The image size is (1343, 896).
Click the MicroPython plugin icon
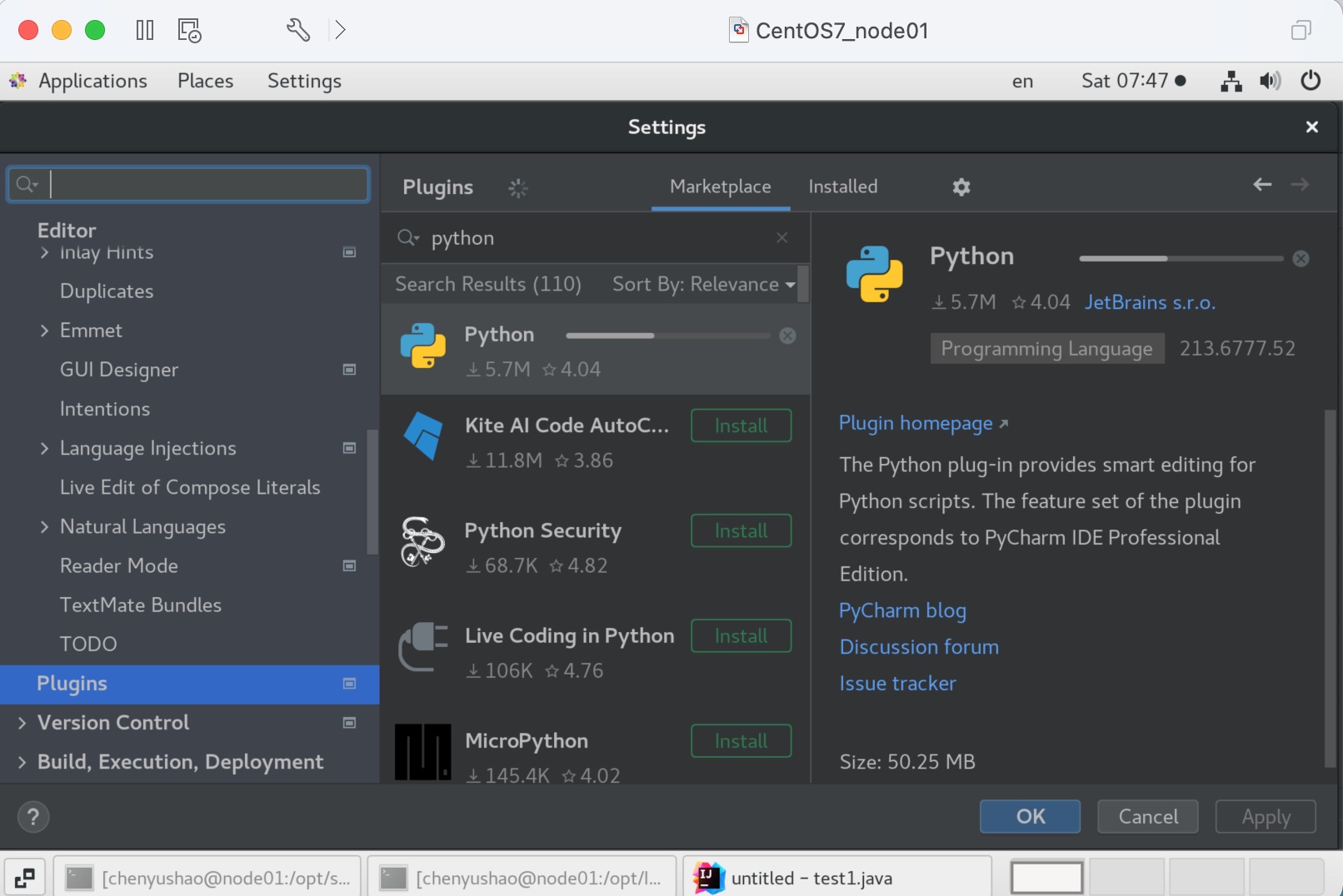tap(423, 752)
